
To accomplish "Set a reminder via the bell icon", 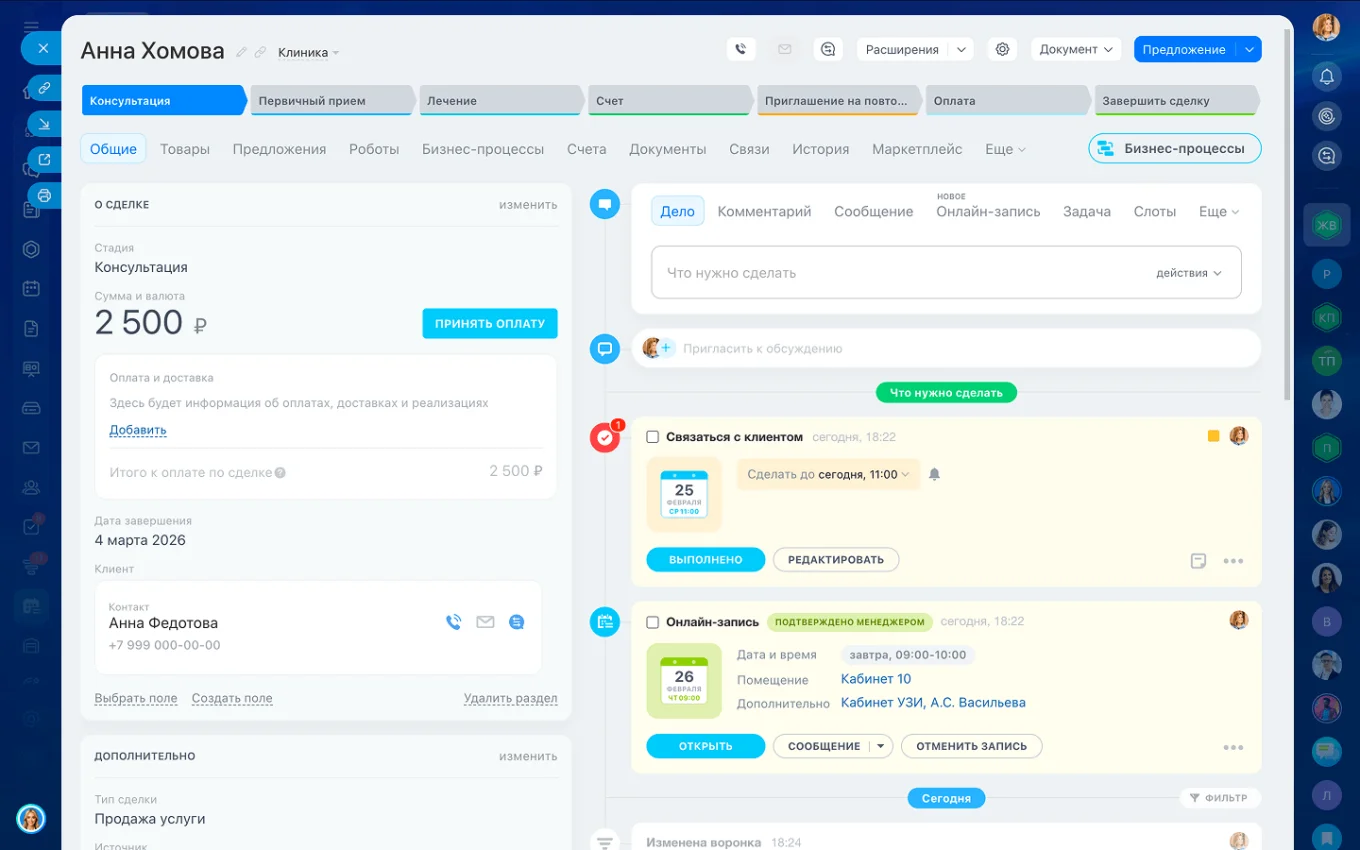I will click(934, 474).
